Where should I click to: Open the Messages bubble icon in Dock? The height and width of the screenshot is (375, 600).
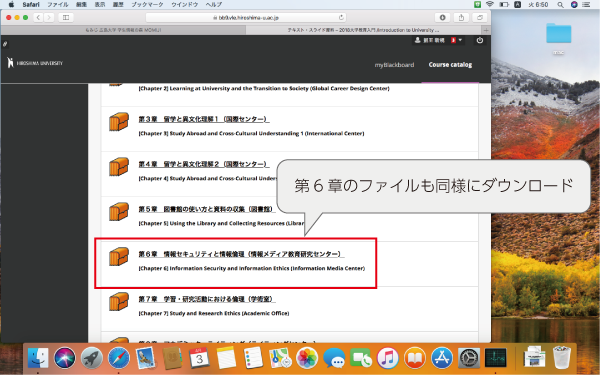334,358
